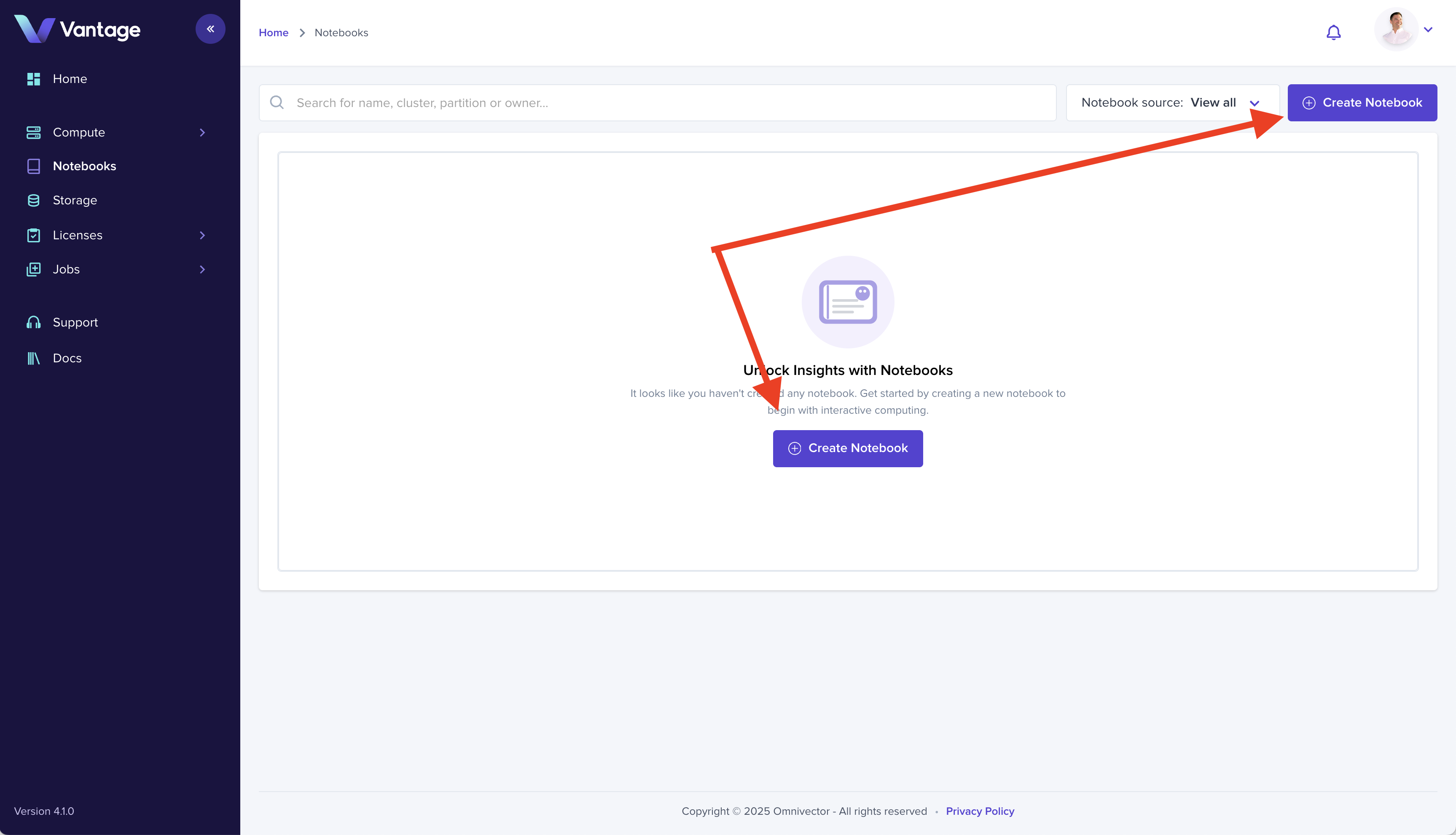
Task: Click the centered Create Notebook button
Action: pos(847,448)
